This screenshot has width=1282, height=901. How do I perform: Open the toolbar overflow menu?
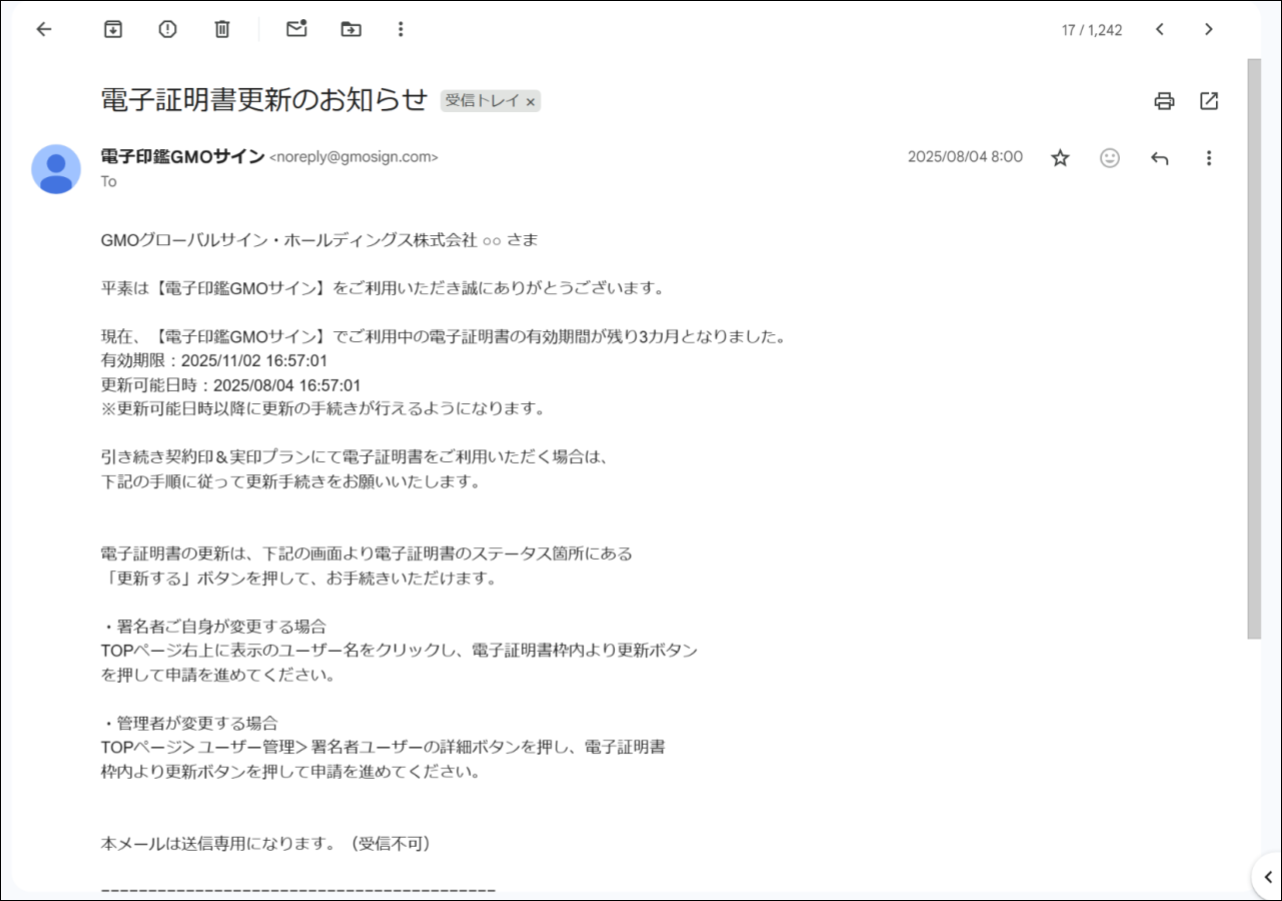pyautogui.click(x=400, y=29)
